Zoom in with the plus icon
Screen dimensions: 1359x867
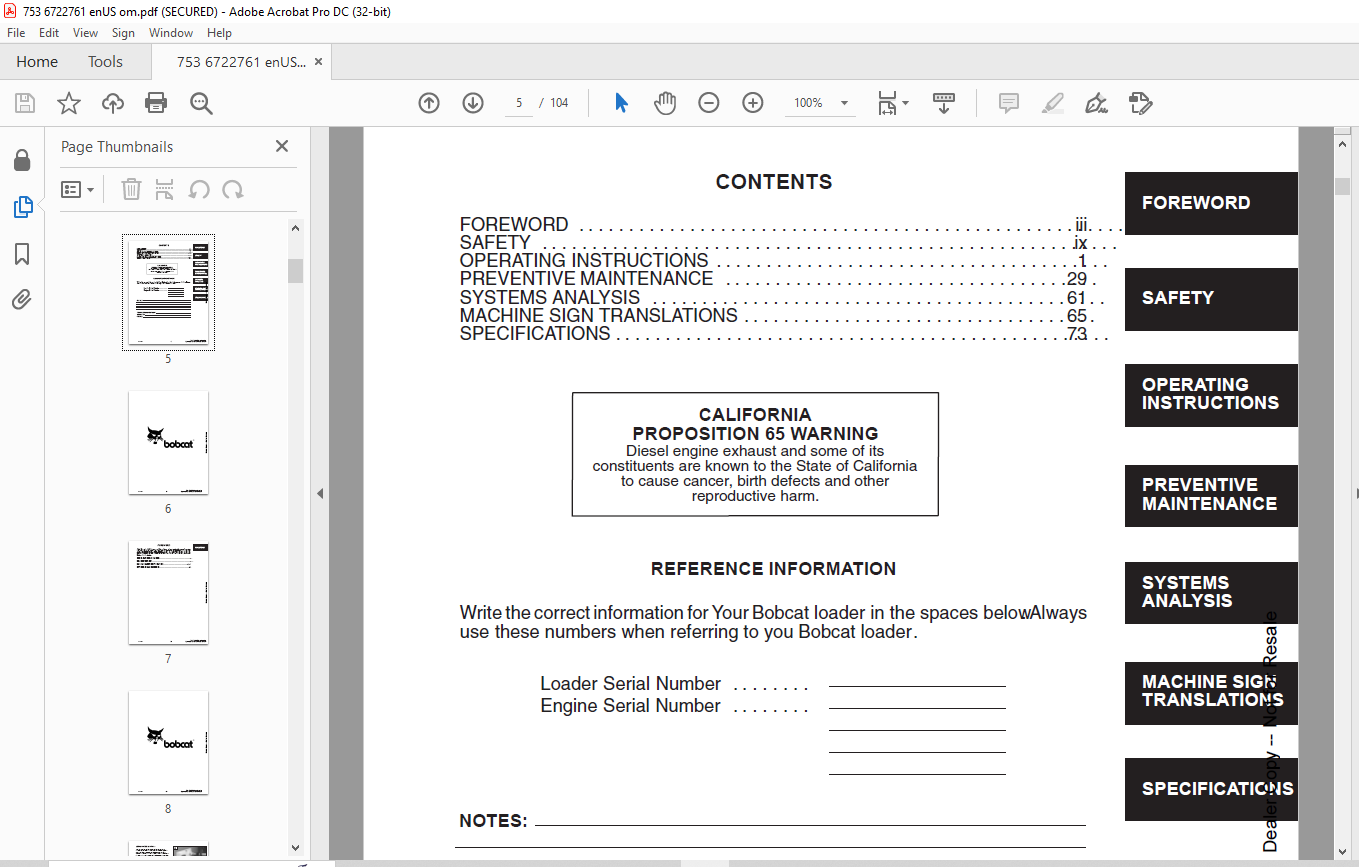click(753, 103)
